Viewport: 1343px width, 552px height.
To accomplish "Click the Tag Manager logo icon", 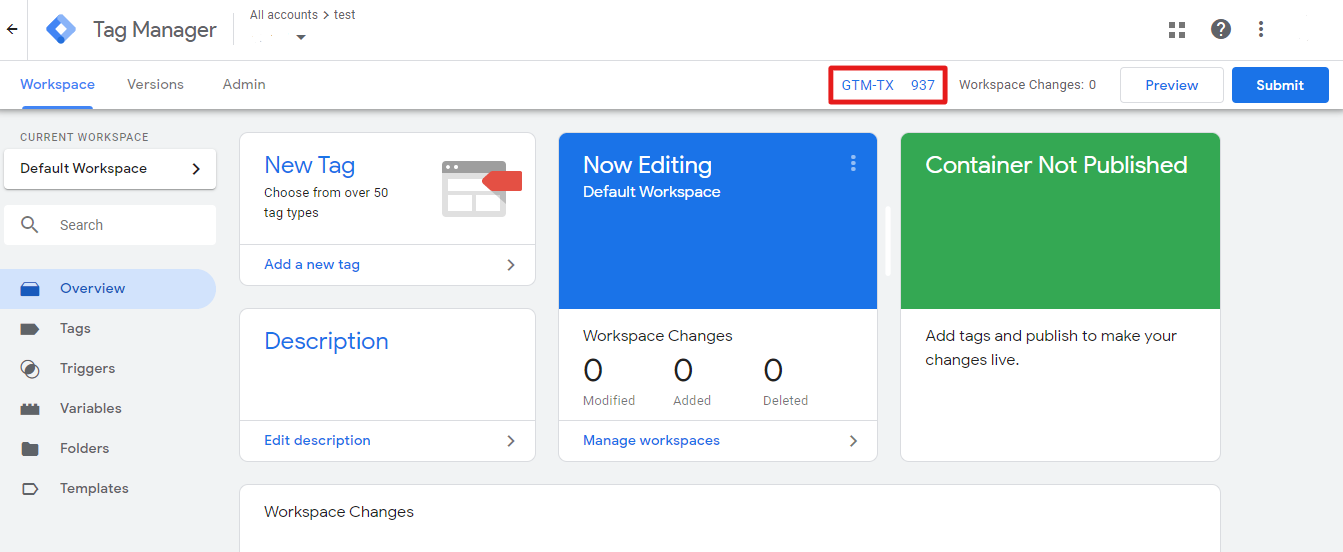I will (x=61, y=29).
